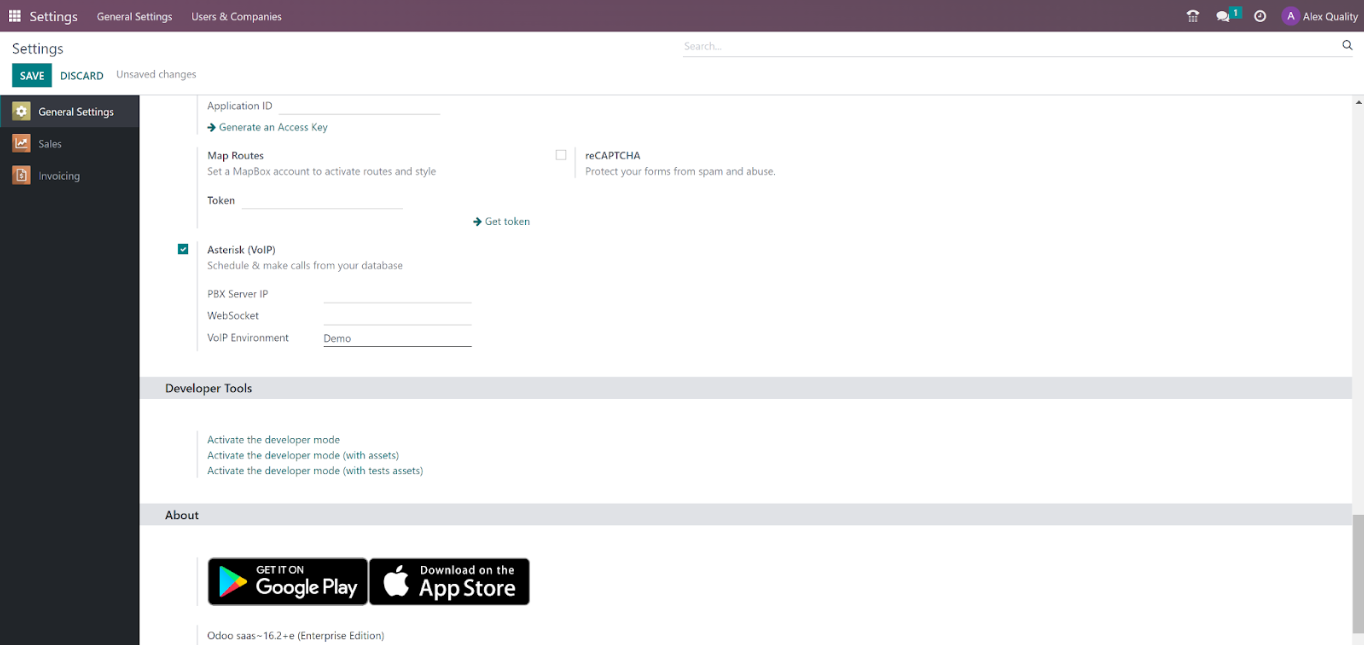Open the activities clock icon
Image resolution: width=1364 pixels, height=645 pixels.
(x=1260, y=16)
